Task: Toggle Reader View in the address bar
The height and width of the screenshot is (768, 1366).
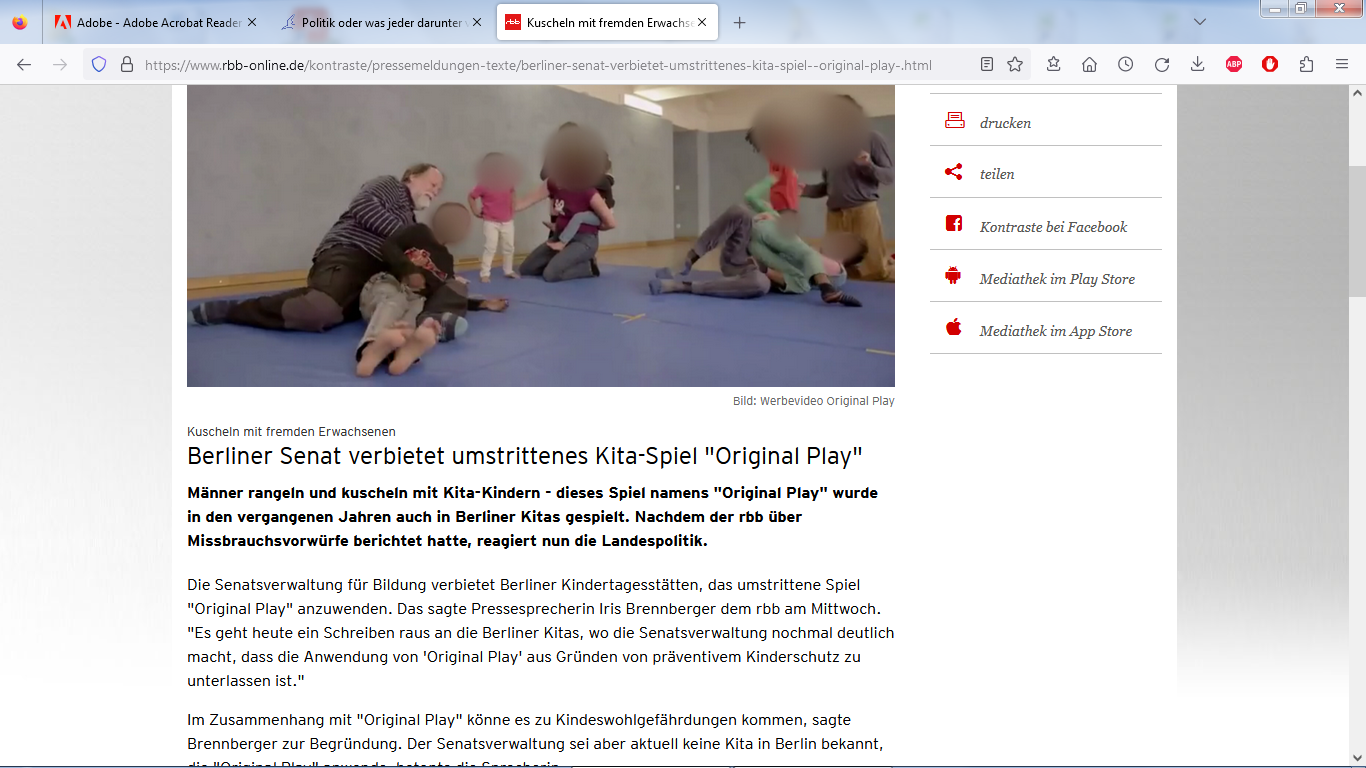Action: click(987, 65)
